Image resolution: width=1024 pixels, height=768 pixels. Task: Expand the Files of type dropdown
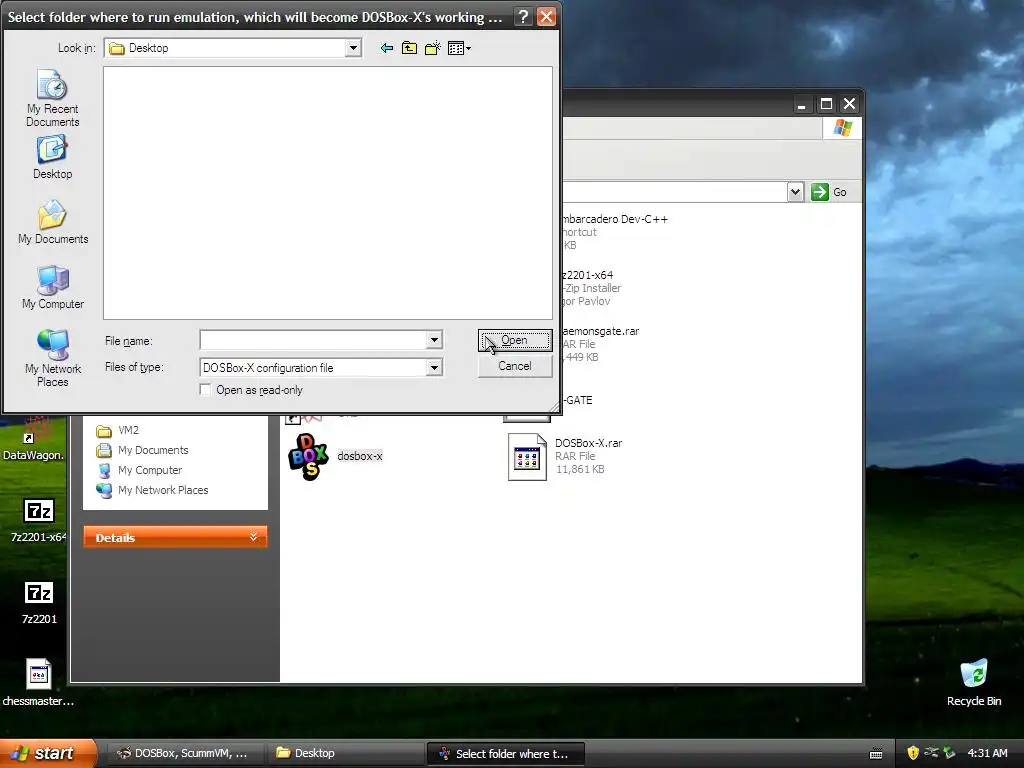click(434, 368)
